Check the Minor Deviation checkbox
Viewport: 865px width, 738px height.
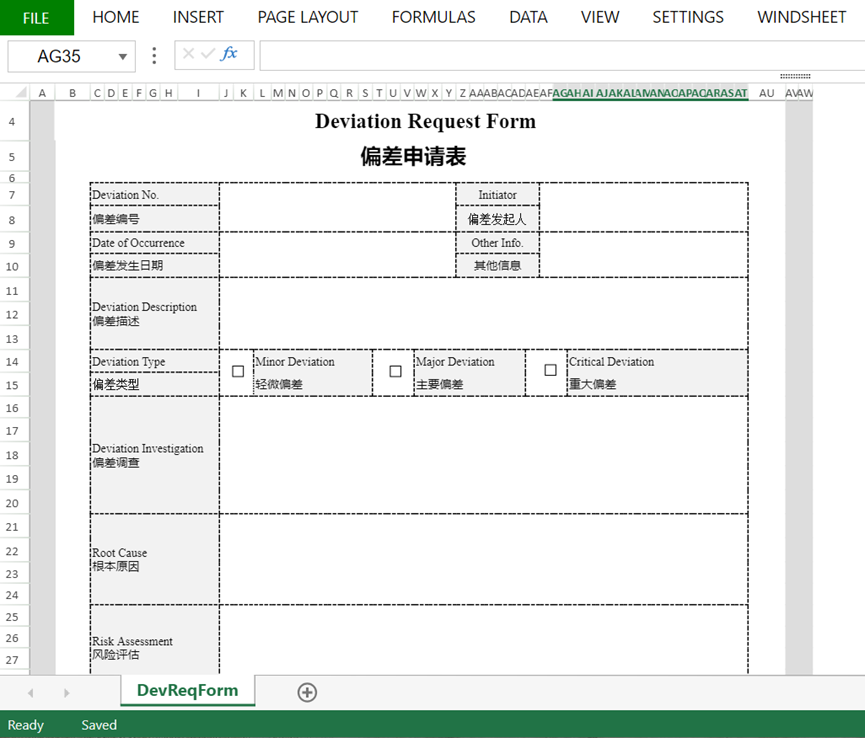(238, 371)
